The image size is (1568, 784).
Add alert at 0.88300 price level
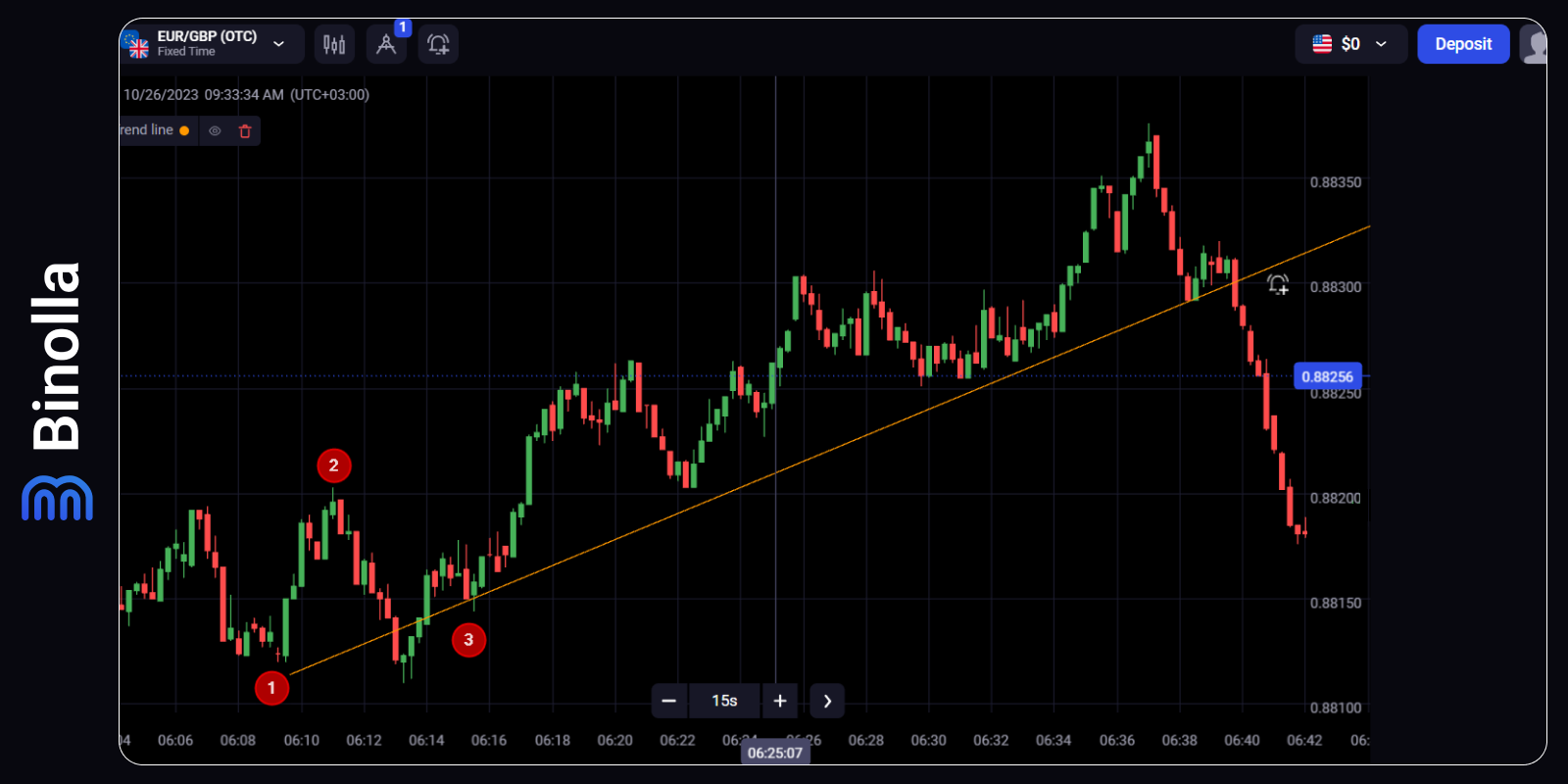pos(1278,285)
